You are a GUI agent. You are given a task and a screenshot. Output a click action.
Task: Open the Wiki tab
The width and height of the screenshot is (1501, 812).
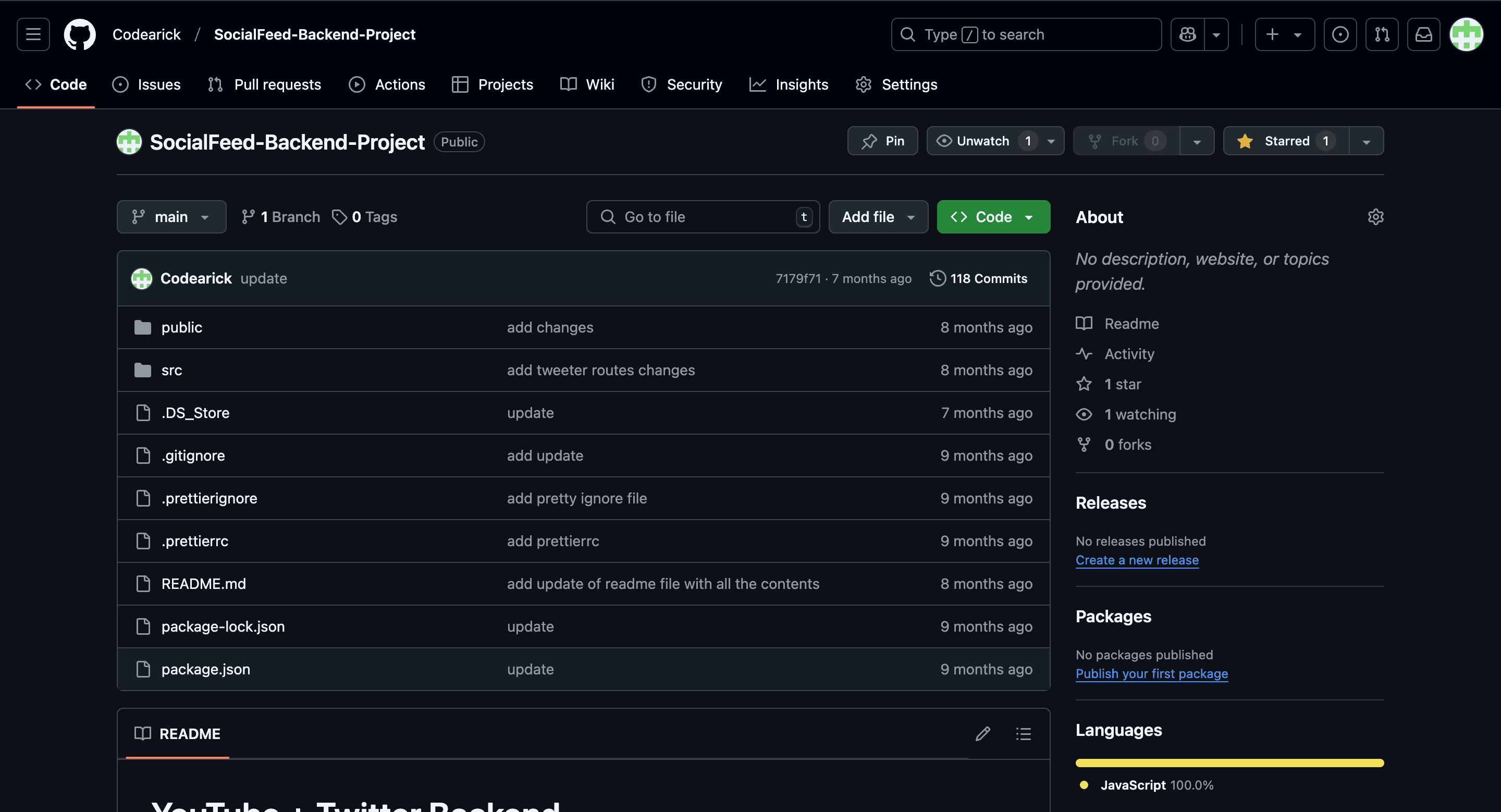pos(587,84)
